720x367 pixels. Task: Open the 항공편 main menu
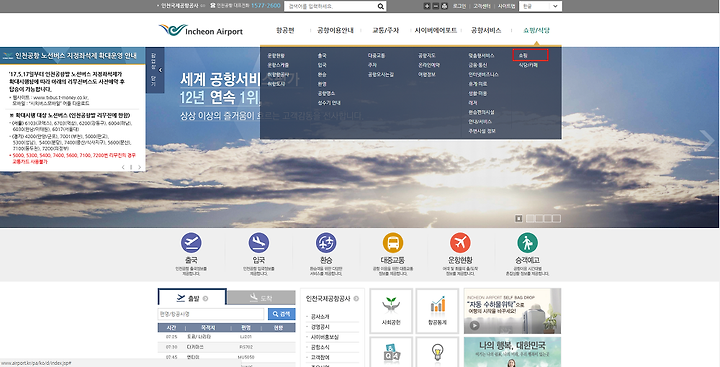tap(285, 30)
